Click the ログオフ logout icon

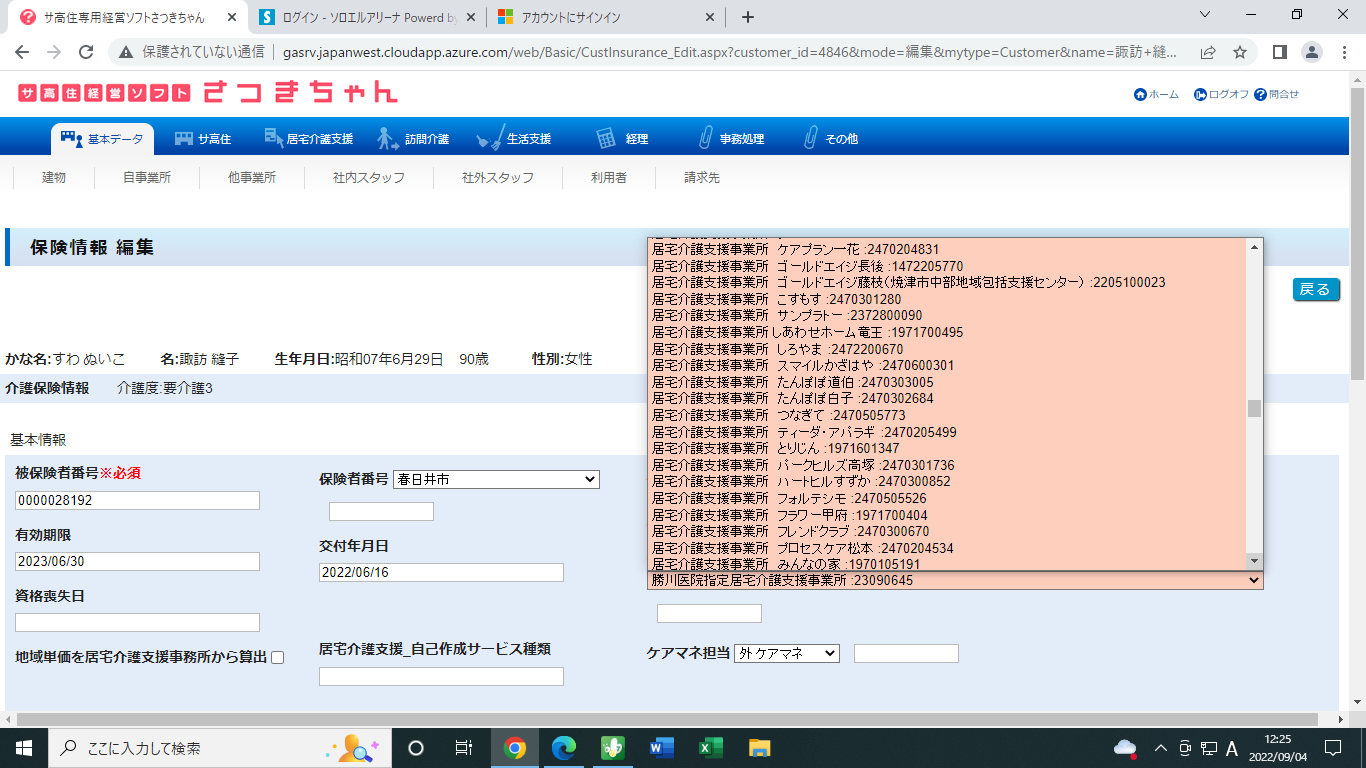coord(1200,94)
